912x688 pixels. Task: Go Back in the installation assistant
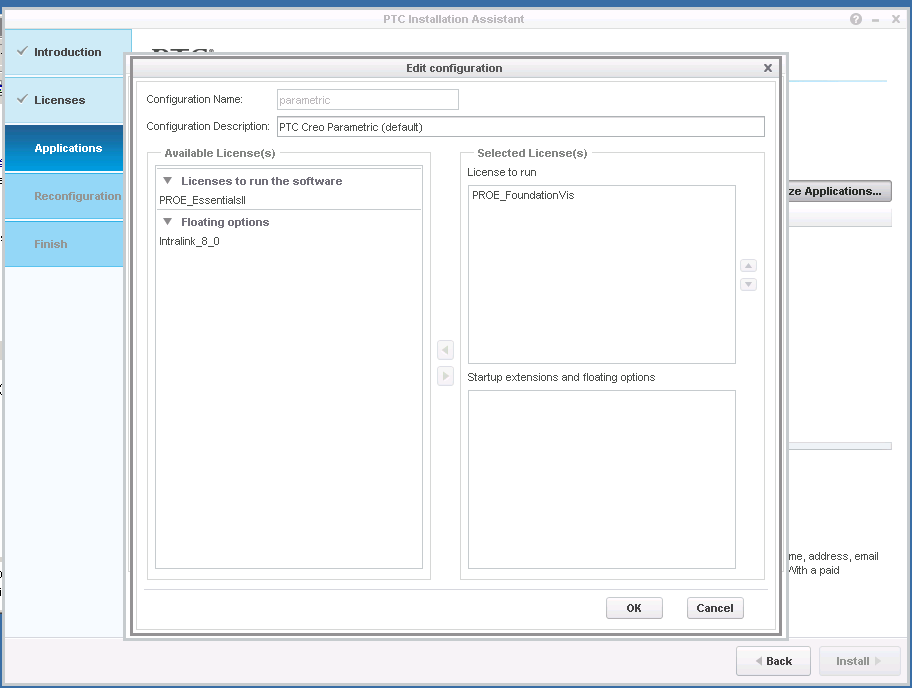773,661
